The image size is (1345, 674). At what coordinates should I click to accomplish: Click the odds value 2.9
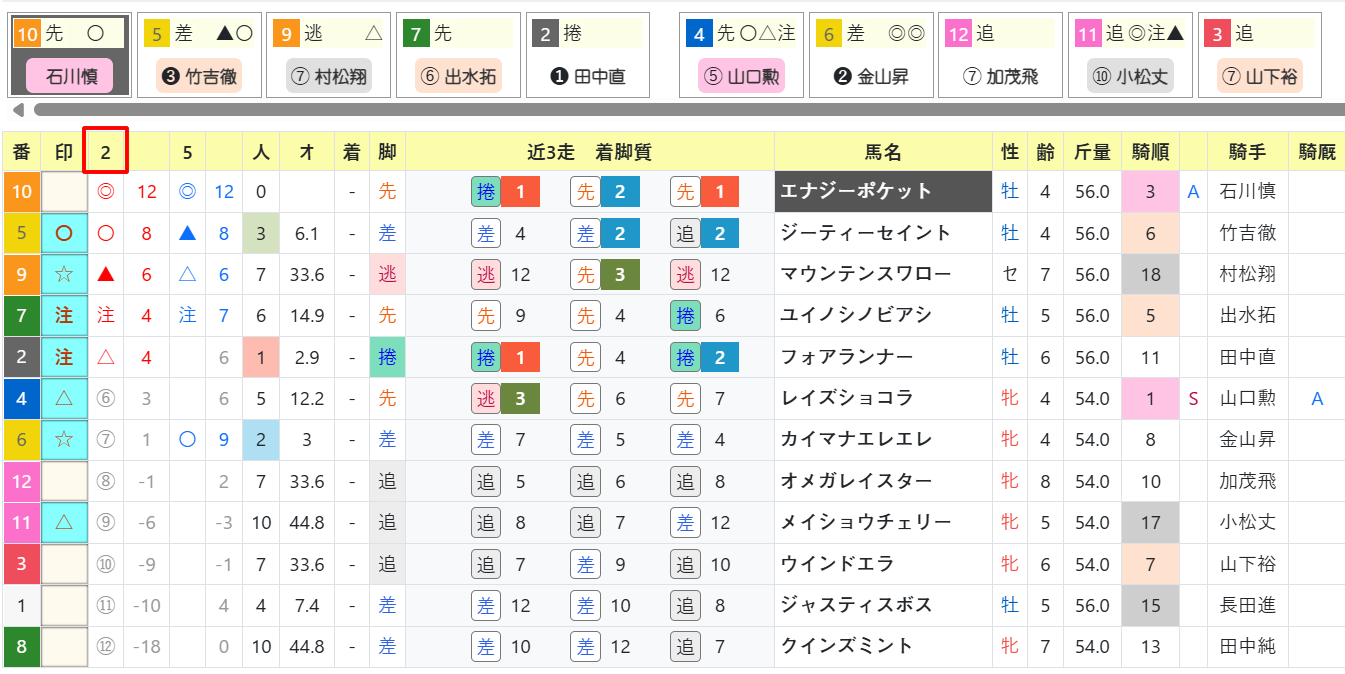coord(306,357)
